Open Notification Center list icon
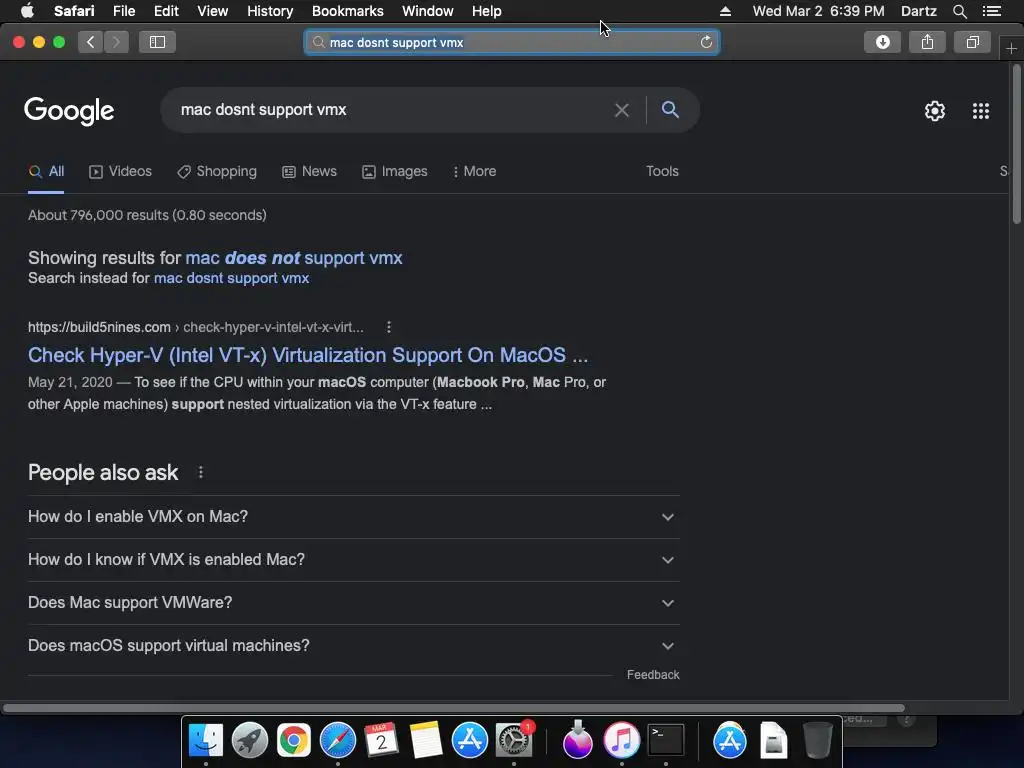Screen dimensions: 1024x768 pyautogui.click(x=992, y=11)
